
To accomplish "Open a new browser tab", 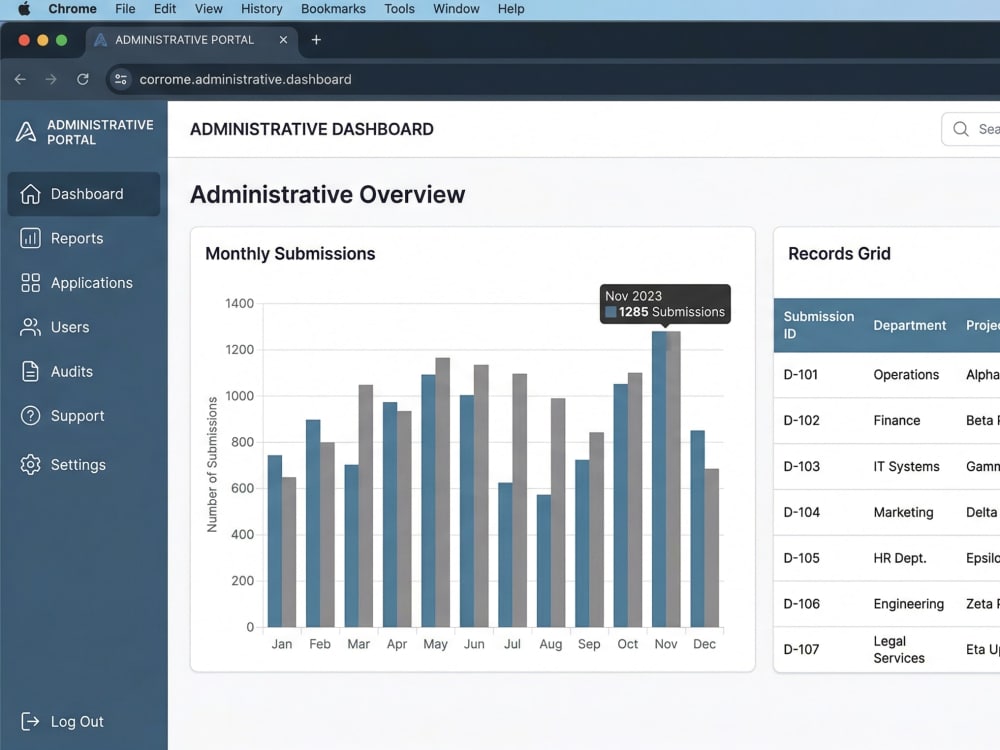I will coord(316,40).
